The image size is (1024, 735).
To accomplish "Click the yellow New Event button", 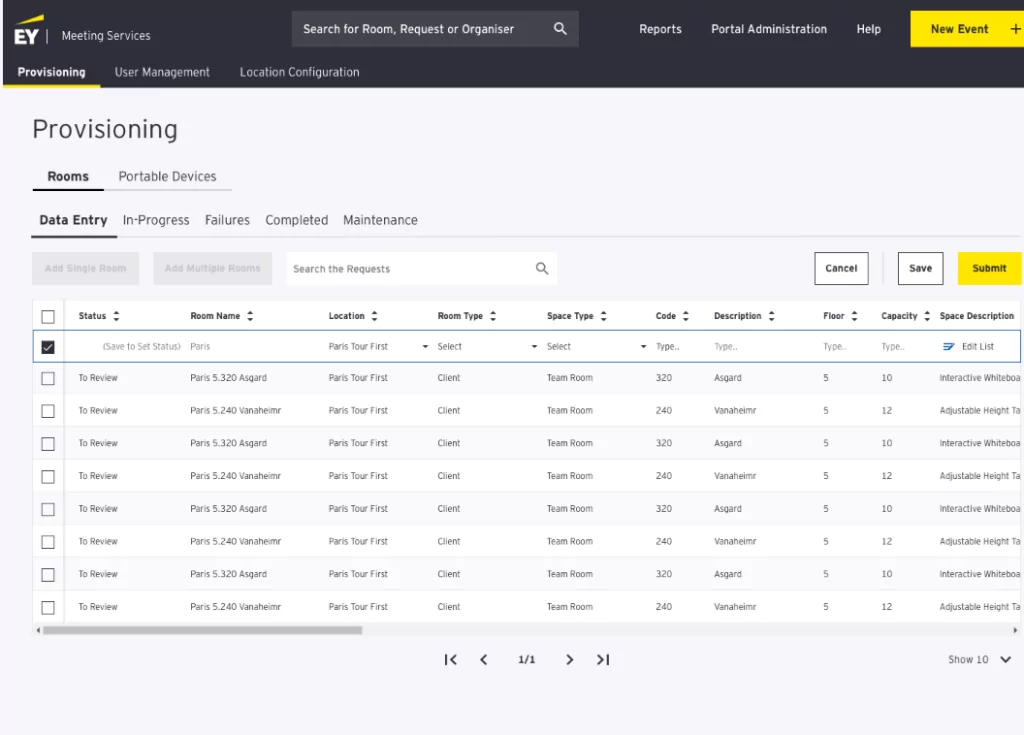I will [962, 29].
